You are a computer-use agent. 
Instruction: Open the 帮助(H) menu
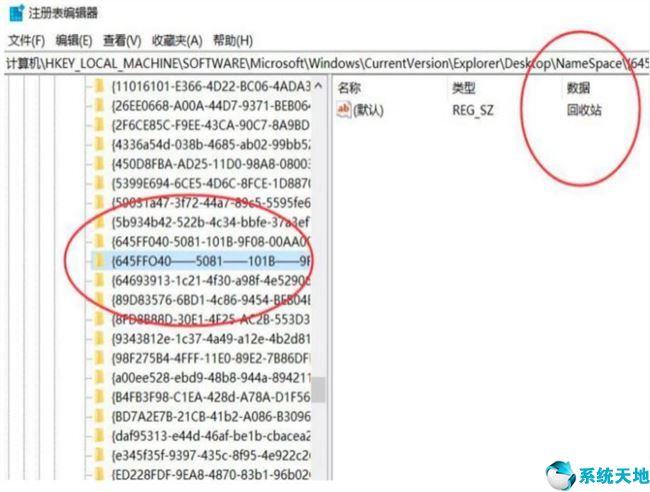[x=233, y=41]
